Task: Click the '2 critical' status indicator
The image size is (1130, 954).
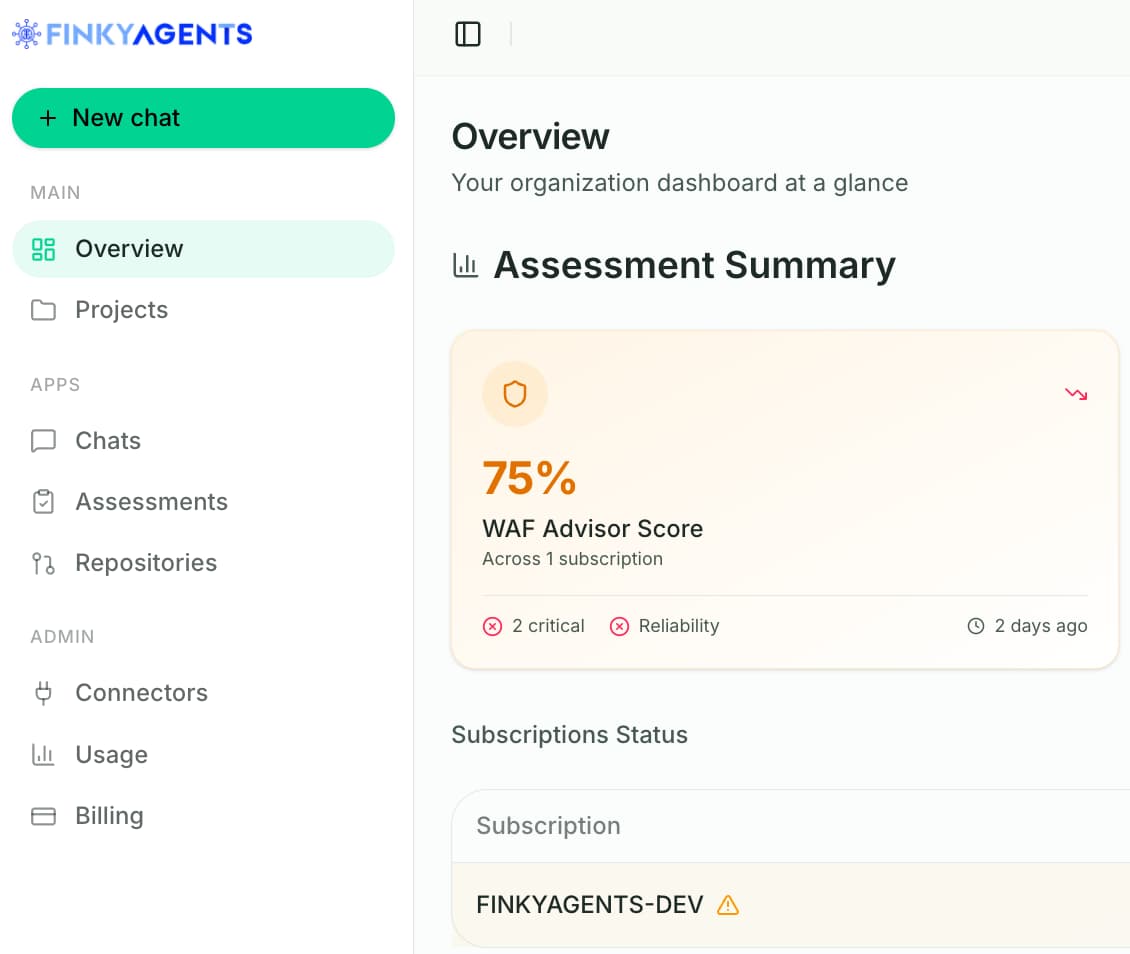Action: [x=533, y=626]
